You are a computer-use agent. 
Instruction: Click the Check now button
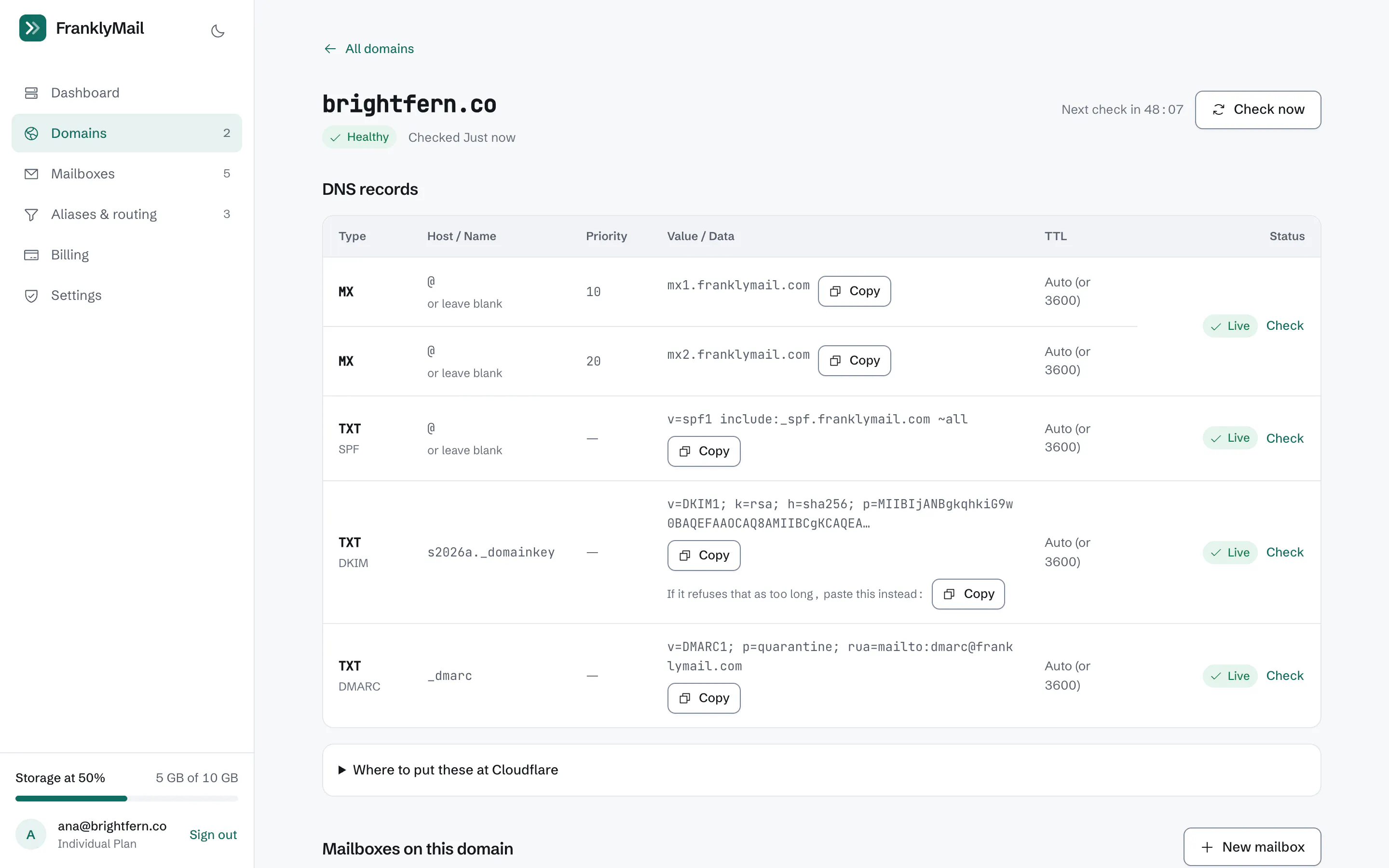tap(1257, 109)
